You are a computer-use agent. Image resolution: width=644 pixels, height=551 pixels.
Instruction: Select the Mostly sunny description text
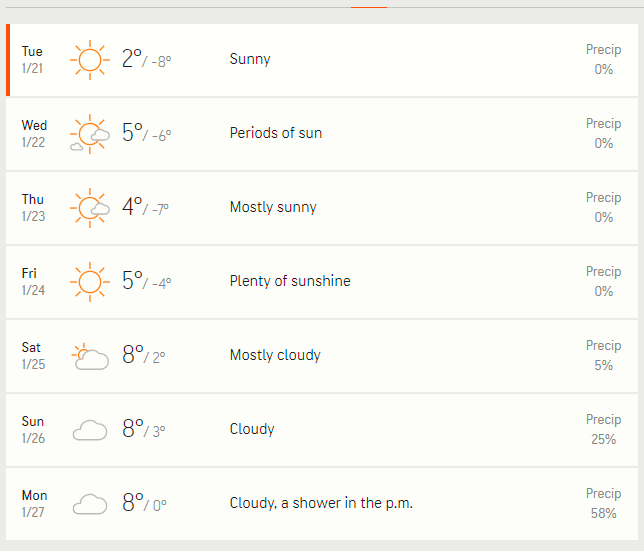point(273,207)
